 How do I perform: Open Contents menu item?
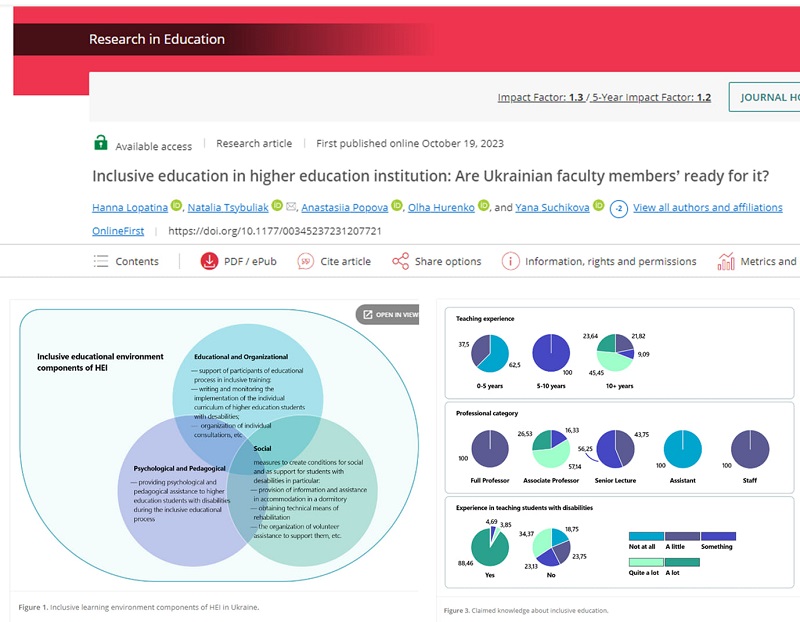pos(137,261)
